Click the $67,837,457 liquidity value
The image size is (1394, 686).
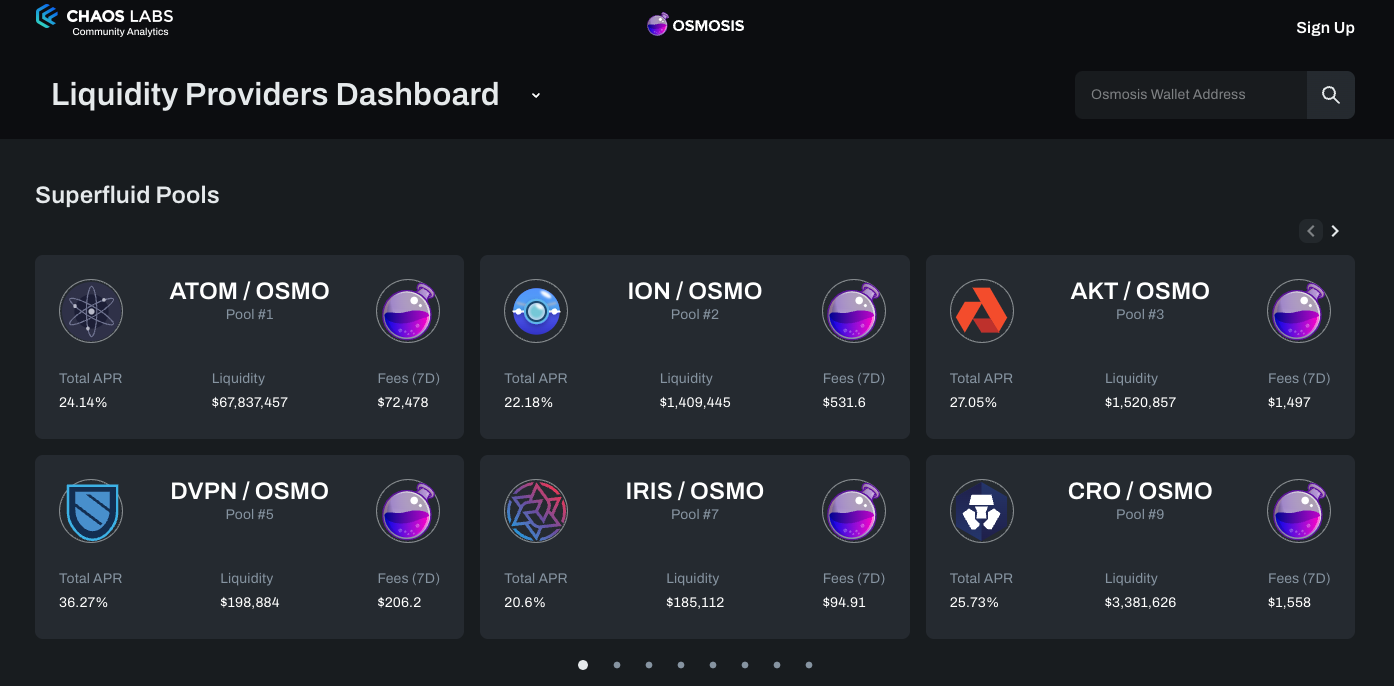tap(250, 402)
